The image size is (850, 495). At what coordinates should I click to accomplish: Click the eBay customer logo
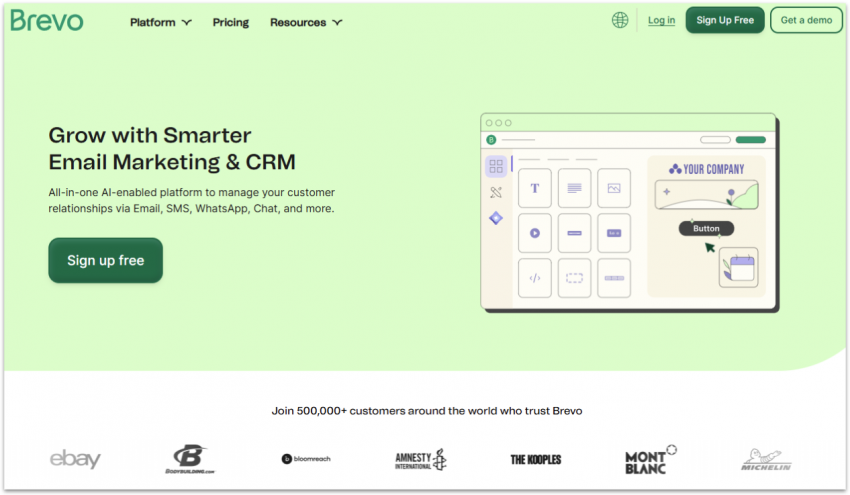coord(75,459)
